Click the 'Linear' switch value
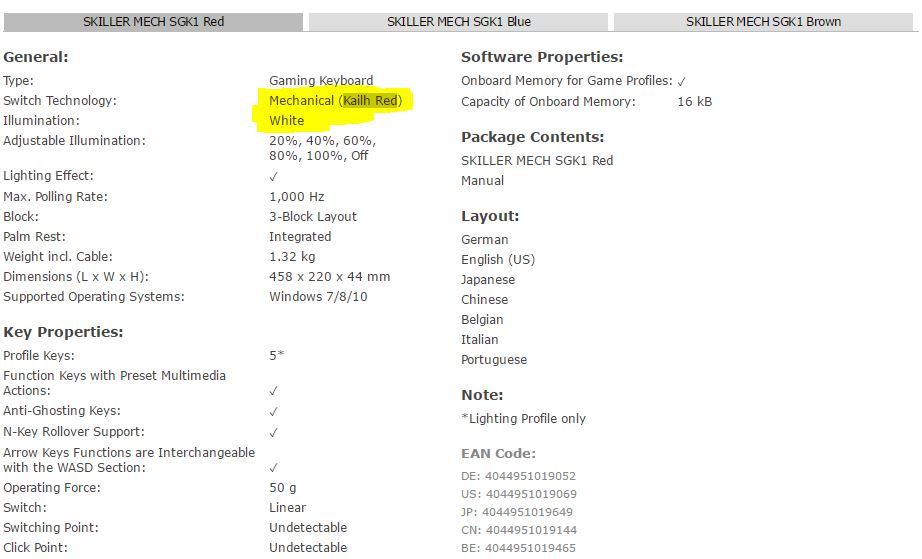922x559 pixels. click(288, 508)
